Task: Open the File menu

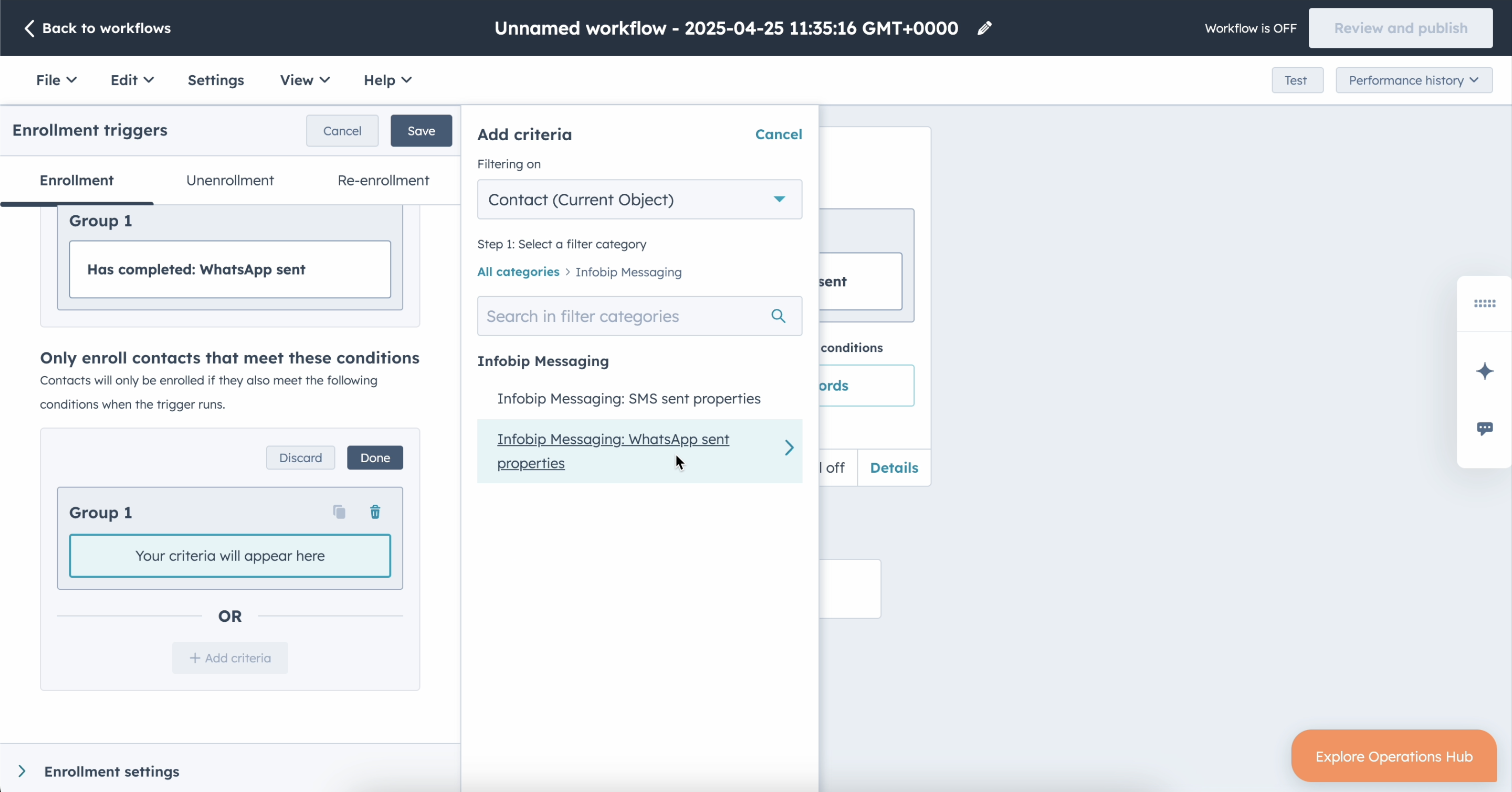Action: (56, 80)
